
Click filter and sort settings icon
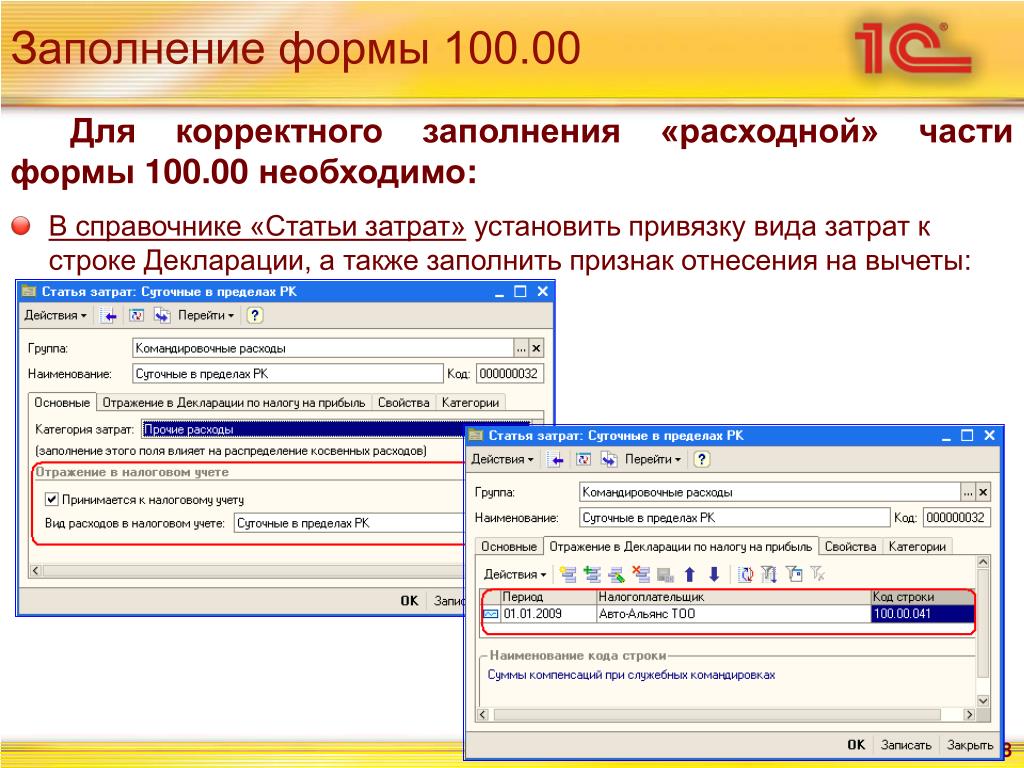769,574
